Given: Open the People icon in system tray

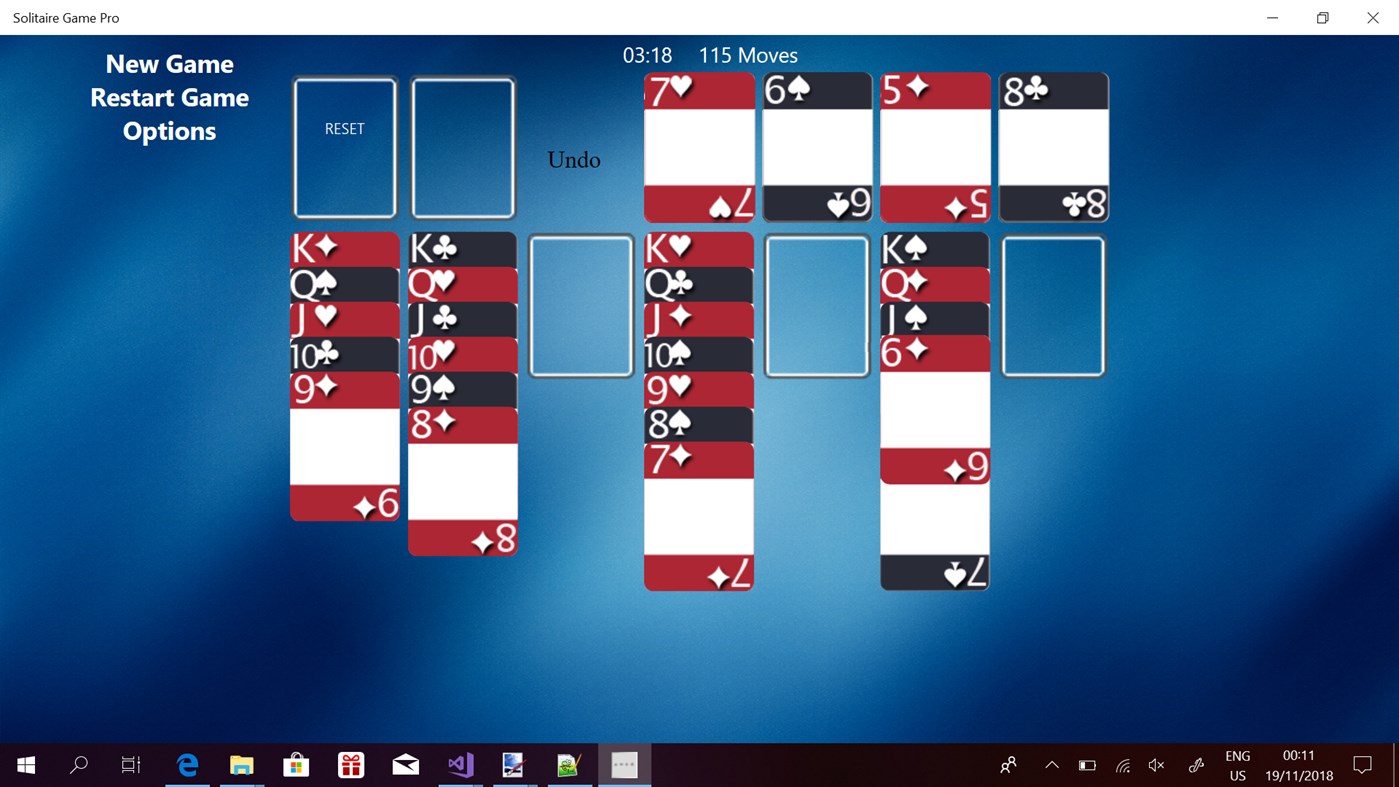Looking at the screenshot, I should point(1007,763).
